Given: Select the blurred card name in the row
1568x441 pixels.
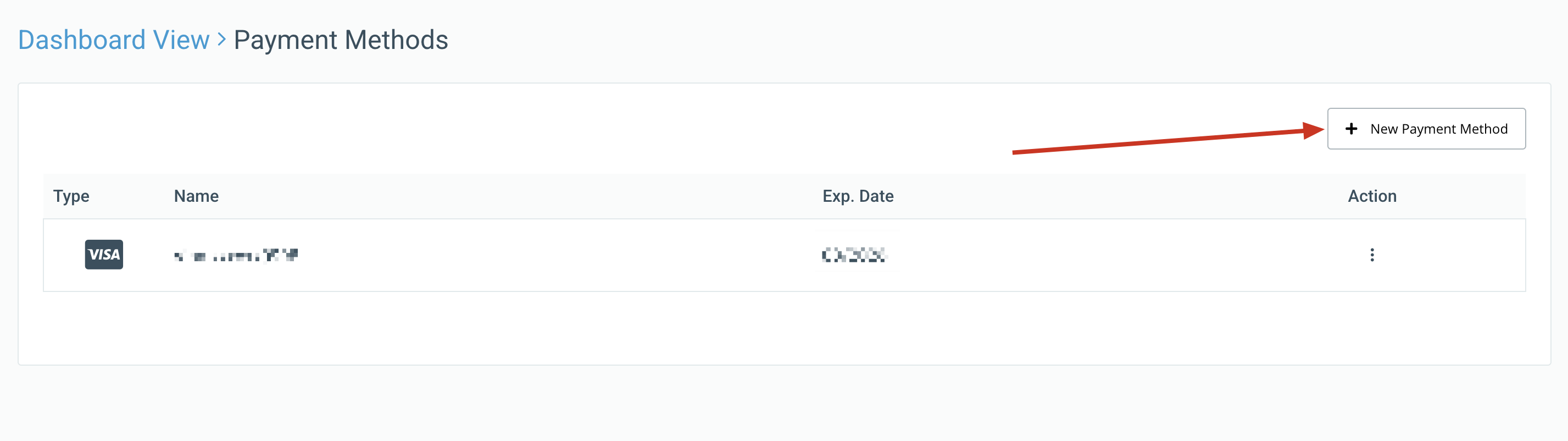Looking at the screenshot, I should tap(236, 255).
